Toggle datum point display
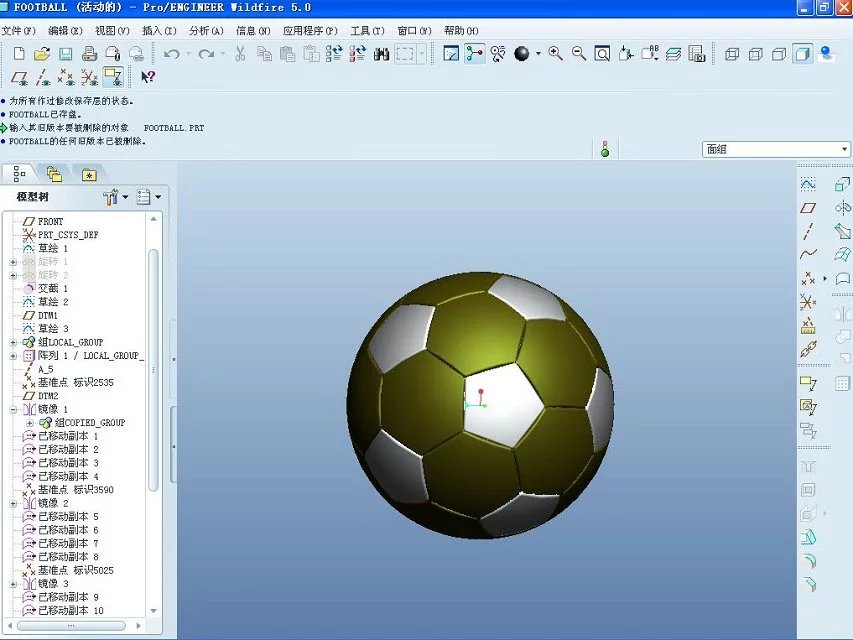This screenshot has width=853, height=640. coord(66,77)
